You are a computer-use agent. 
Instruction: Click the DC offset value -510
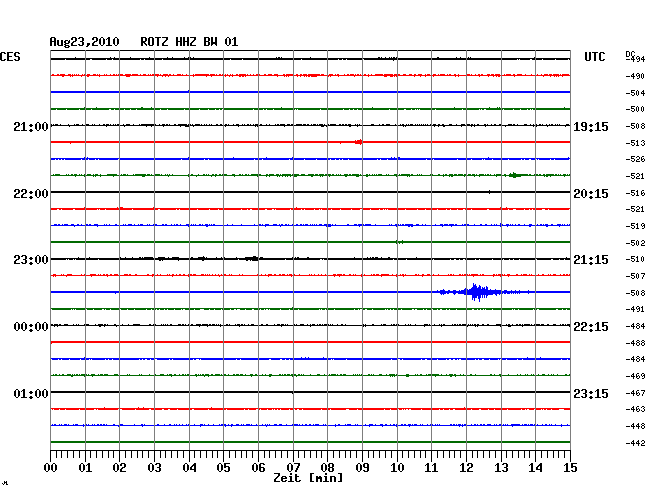point(635,259)
